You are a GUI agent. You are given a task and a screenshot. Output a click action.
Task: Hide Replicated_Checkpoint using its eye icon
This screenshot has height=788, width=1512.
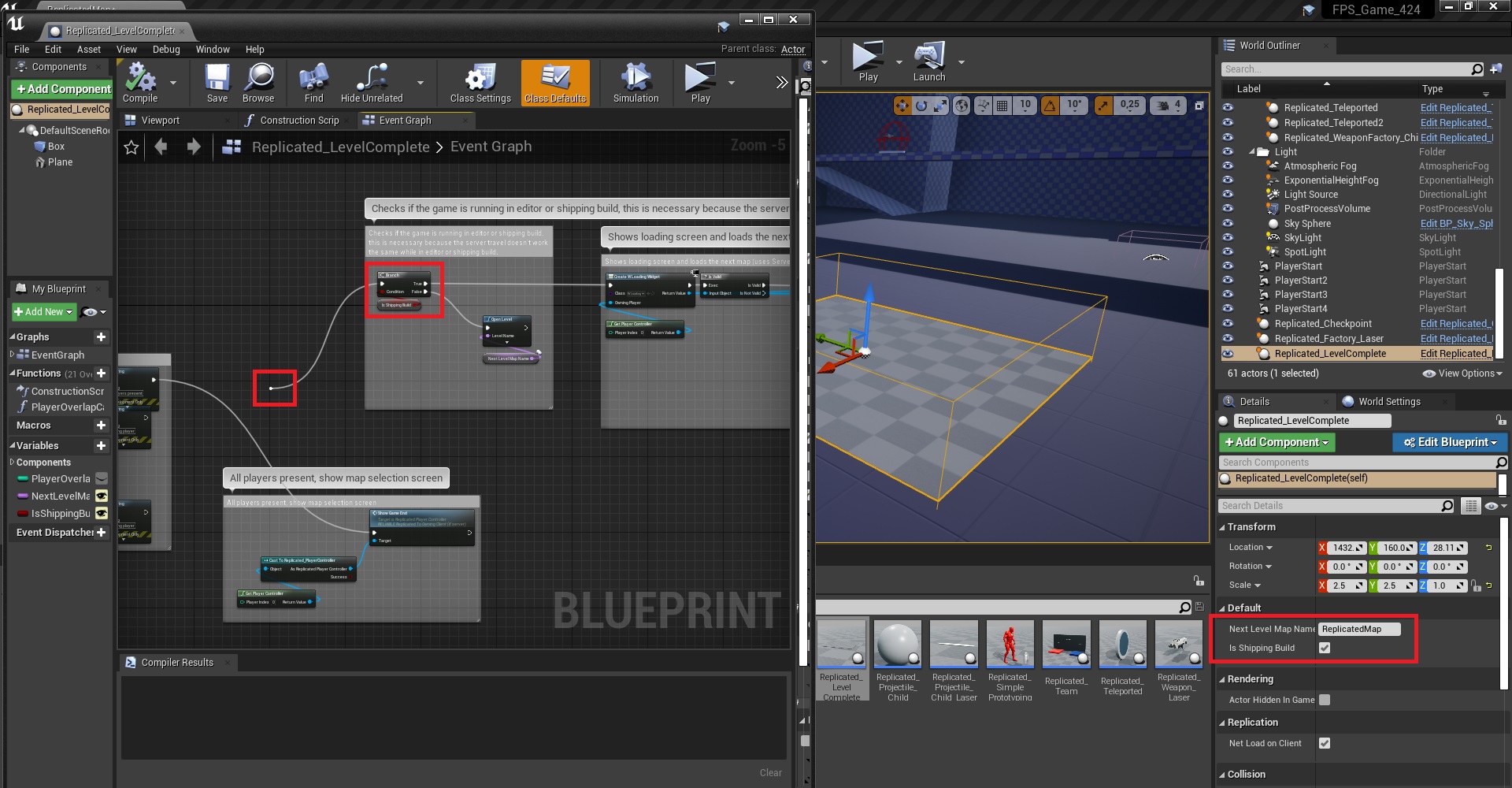[x=1228, y=324]
